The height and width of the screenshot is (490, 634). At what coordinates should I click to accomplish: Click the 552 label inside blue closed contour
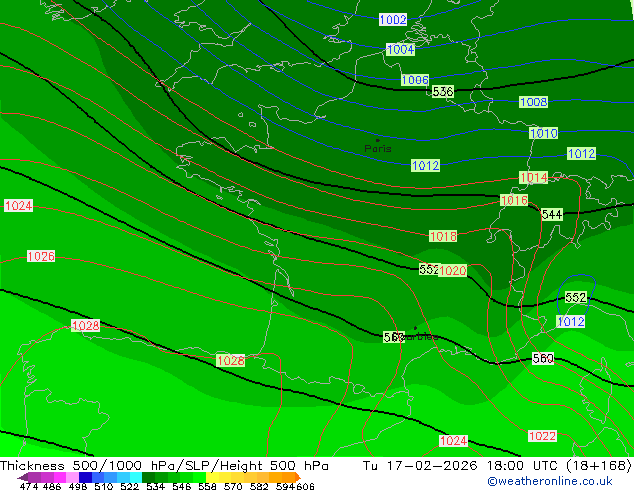(575, 298)
